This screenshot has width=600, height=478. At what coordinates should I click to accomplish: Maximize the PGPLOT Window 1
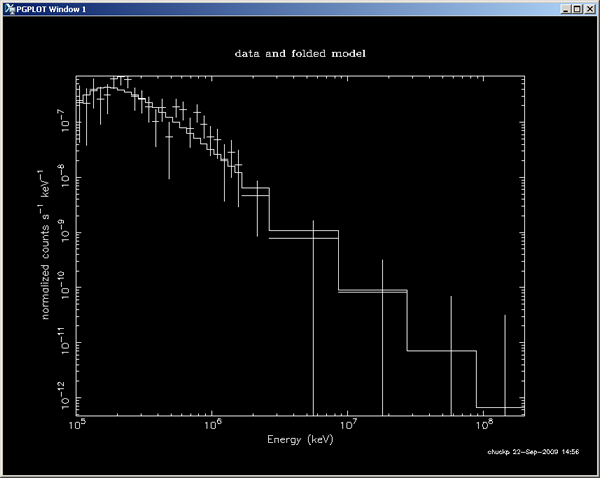(577, 9)
